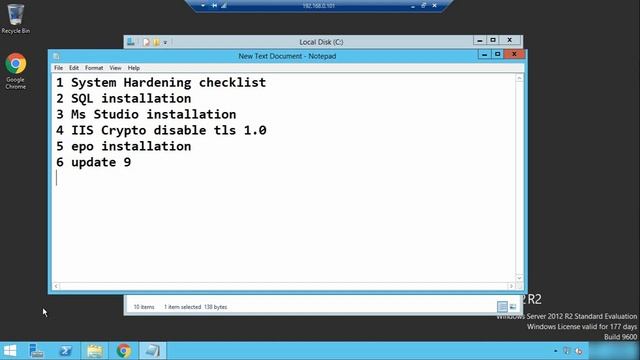This screenshot has height=360, width=640.
Task: Minimize the Notepad window
Action: point(484,54)
